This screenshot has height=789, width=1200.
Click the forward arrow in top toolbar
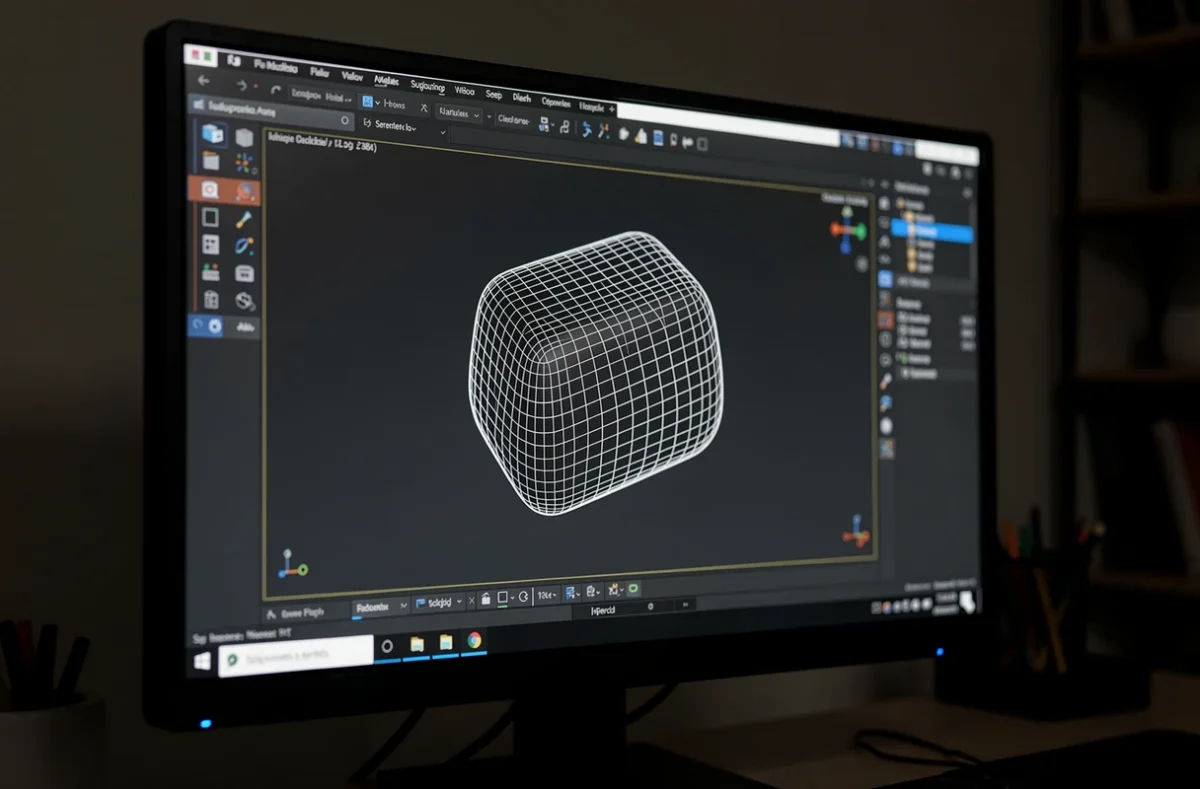coord(241,86)
